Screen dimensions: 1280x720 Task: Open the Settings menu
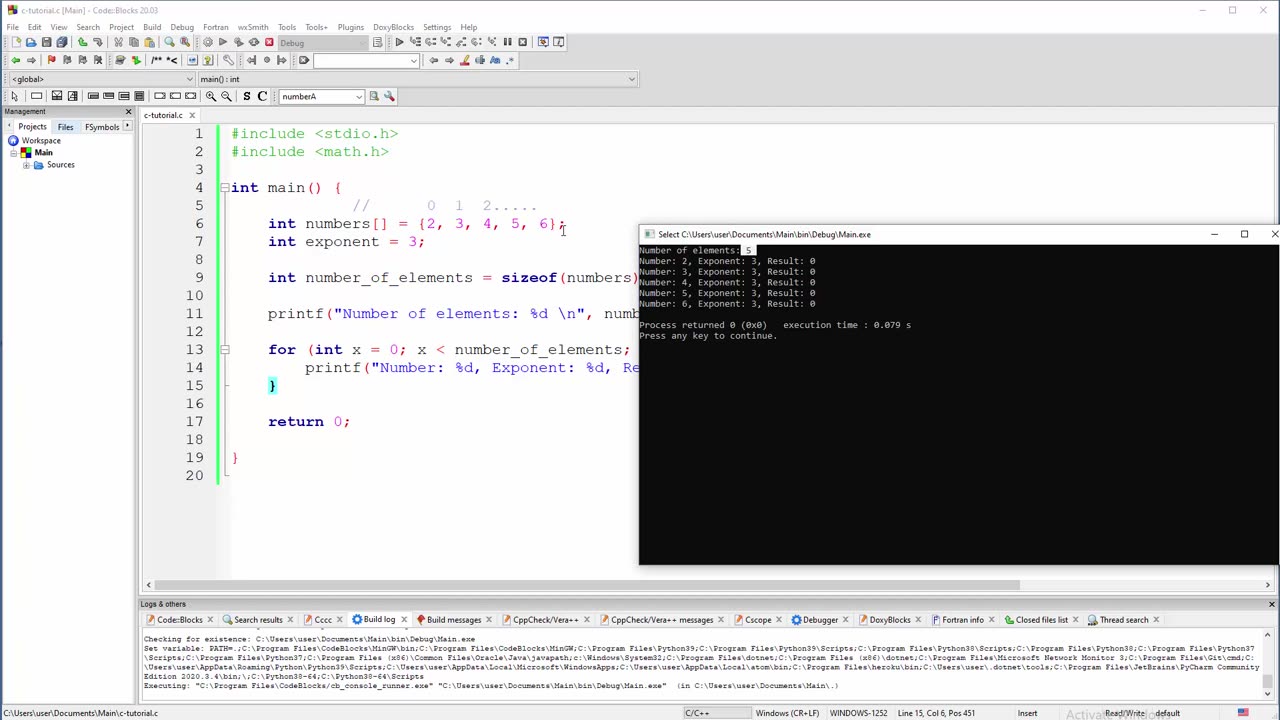437,27
